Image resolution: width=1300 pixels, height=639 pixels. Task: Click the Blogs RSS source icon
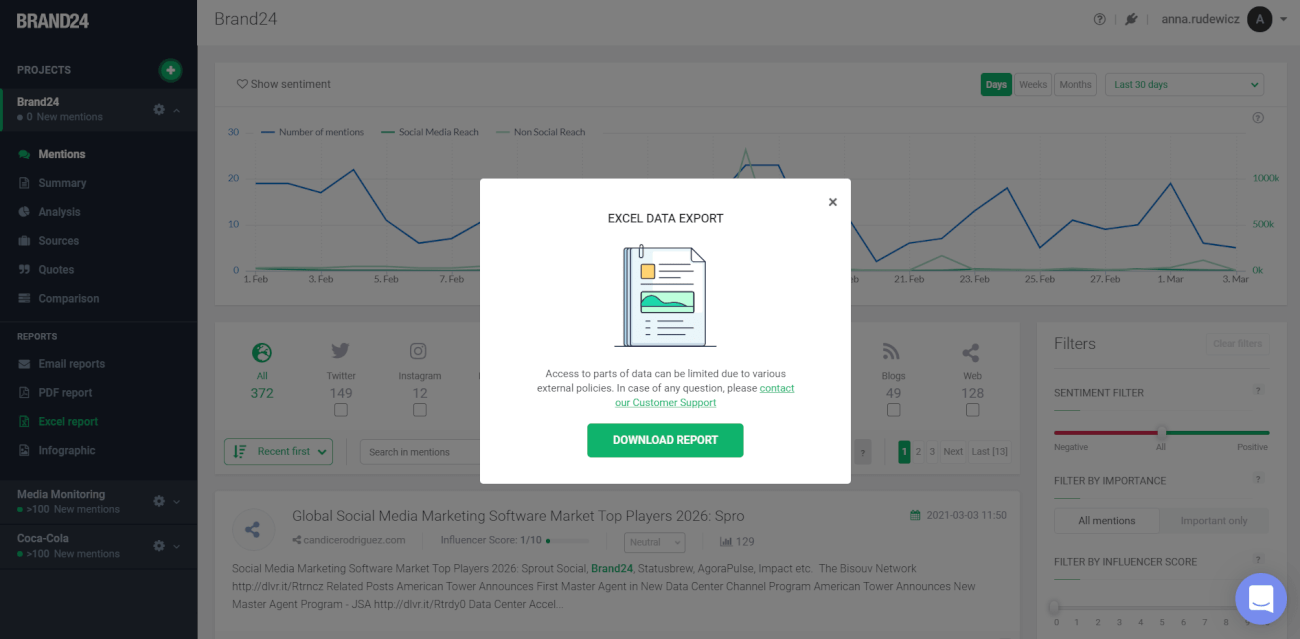(892, 352)
